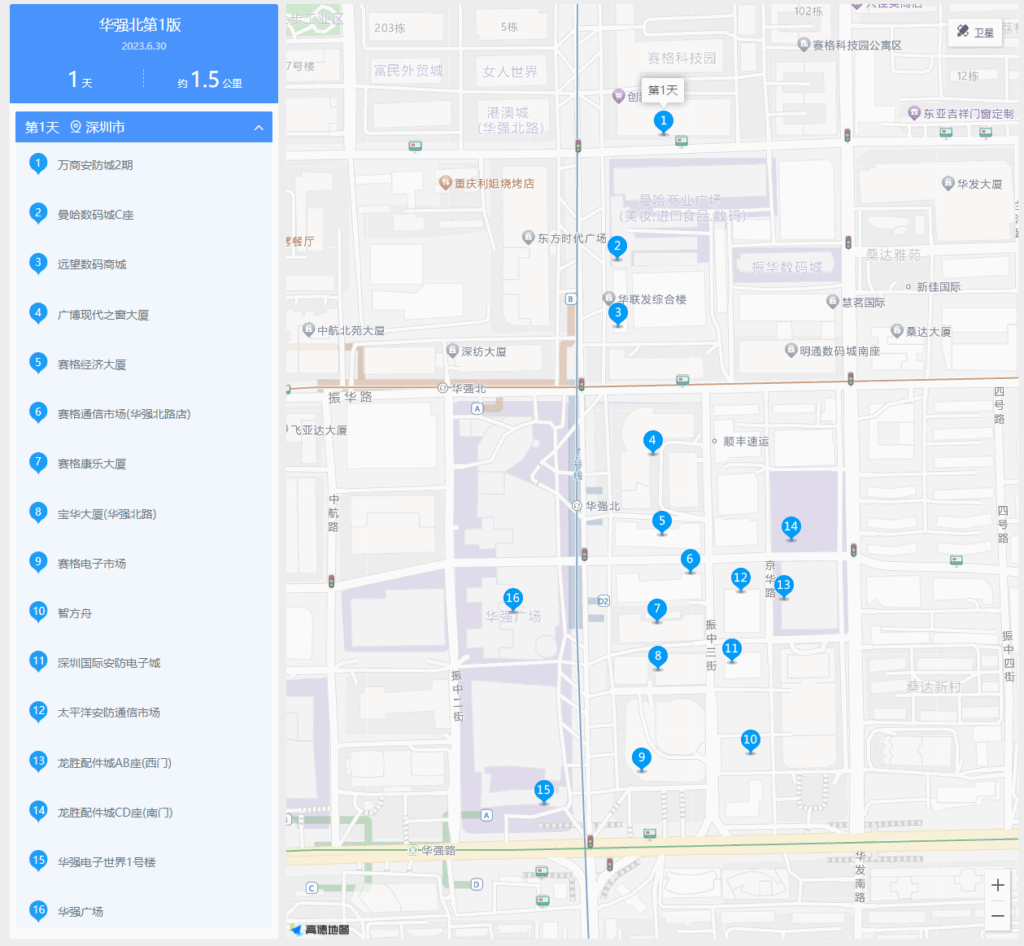Click the 第1天 map tooltip label
Viewport: 1024px width, 946px height.
pyautogui.click(x=663, y=90)
